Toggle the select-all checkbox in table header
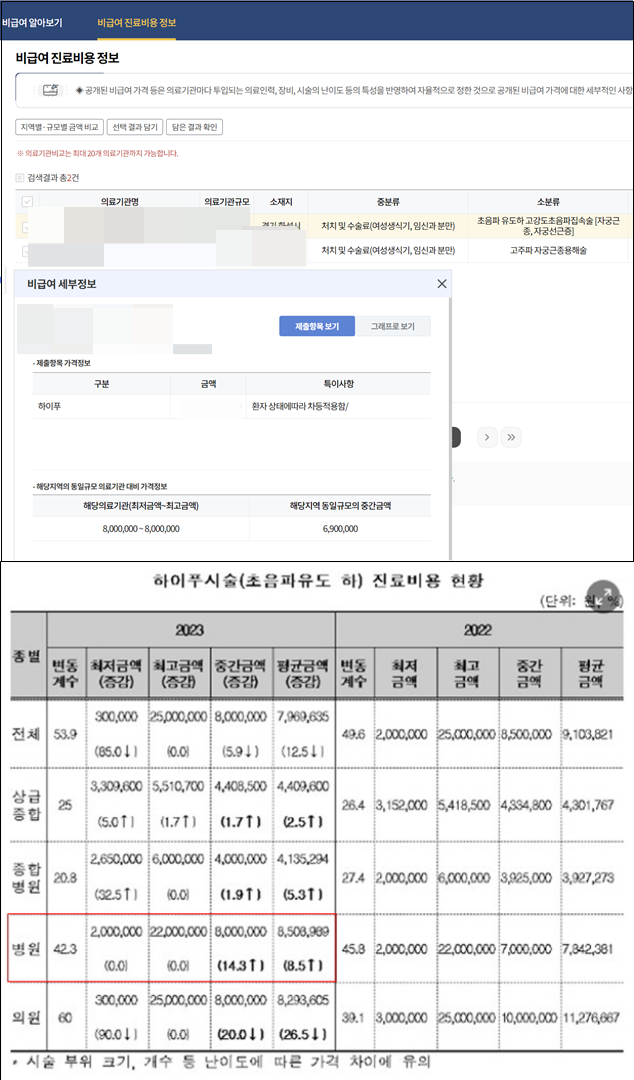The image size is (634, 1080). (x=28, y=202)
